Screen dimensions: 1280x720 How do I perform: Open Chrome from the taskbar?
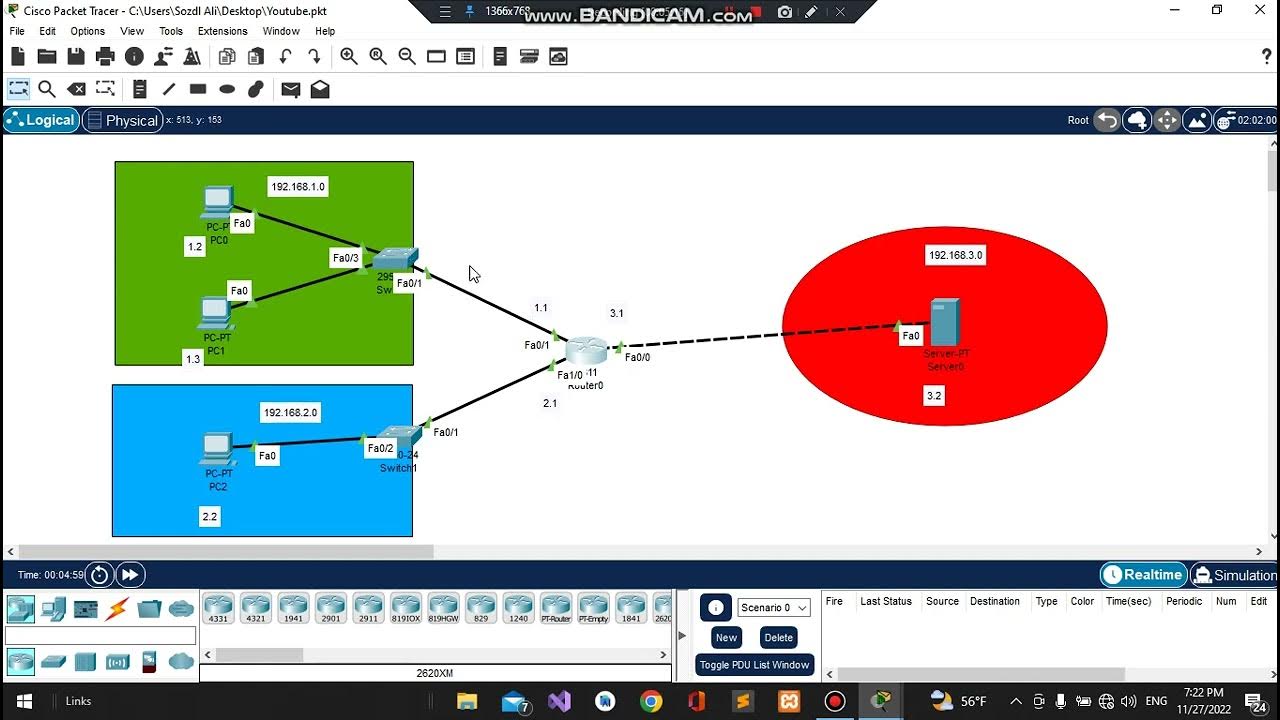coord(650,701)
